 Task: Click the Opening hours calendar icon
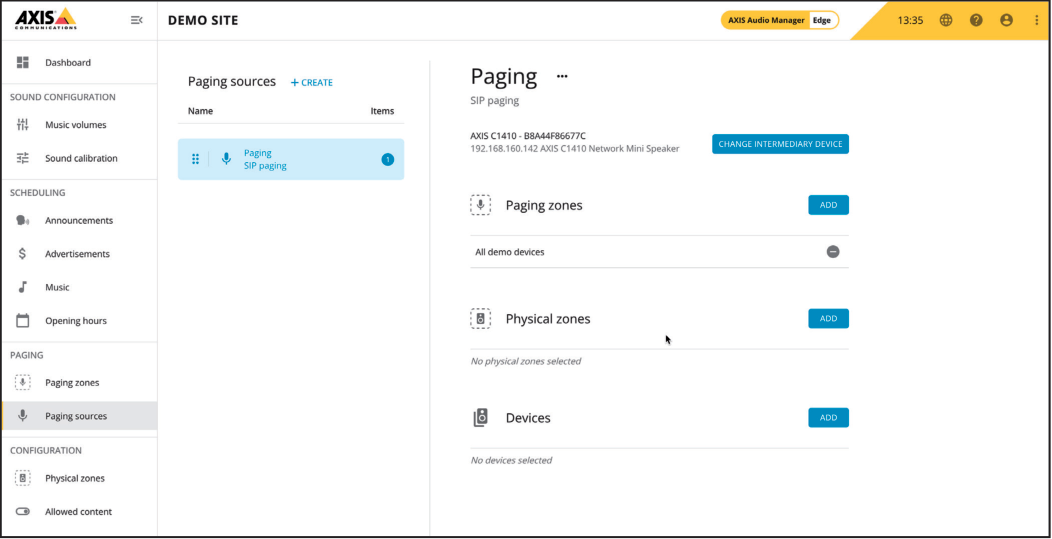pos(23,320)
